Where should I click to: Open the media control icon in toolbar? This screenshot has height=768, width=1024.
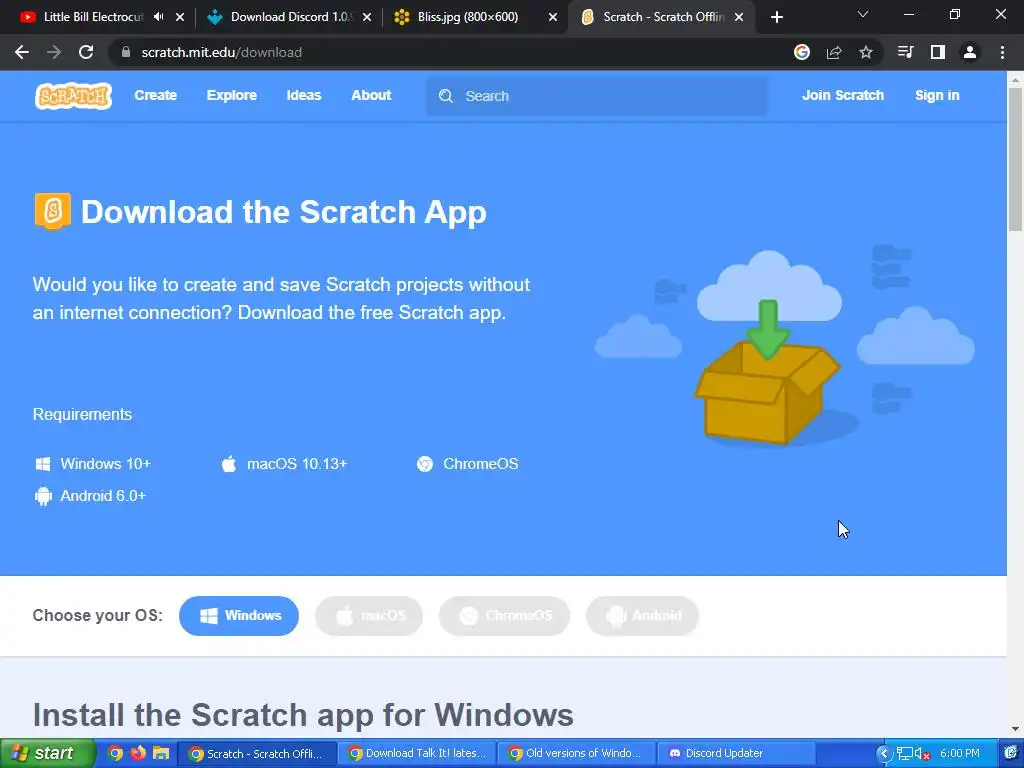pyautogui.click(x=905, y=52)
